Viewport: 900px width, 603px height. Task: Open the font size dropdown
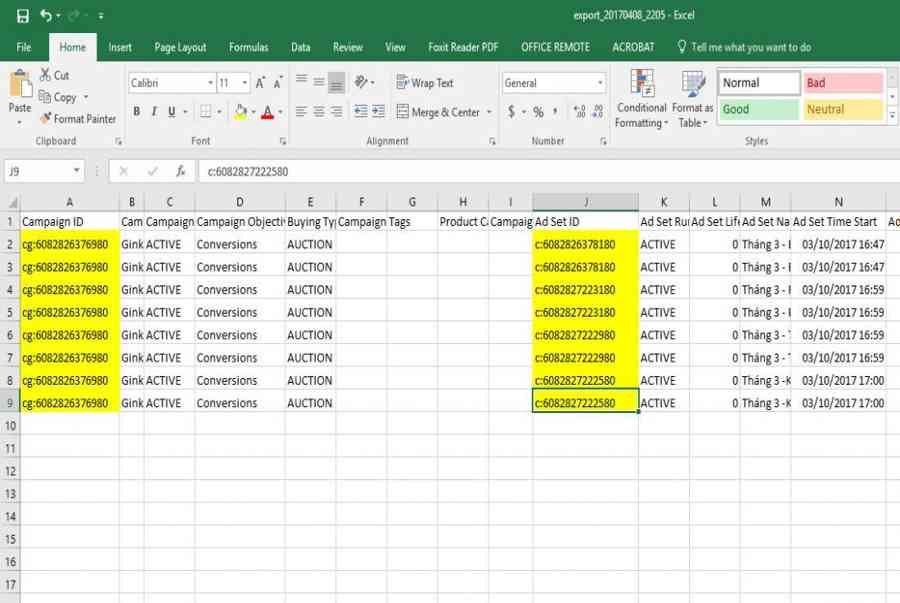[245, 83]
